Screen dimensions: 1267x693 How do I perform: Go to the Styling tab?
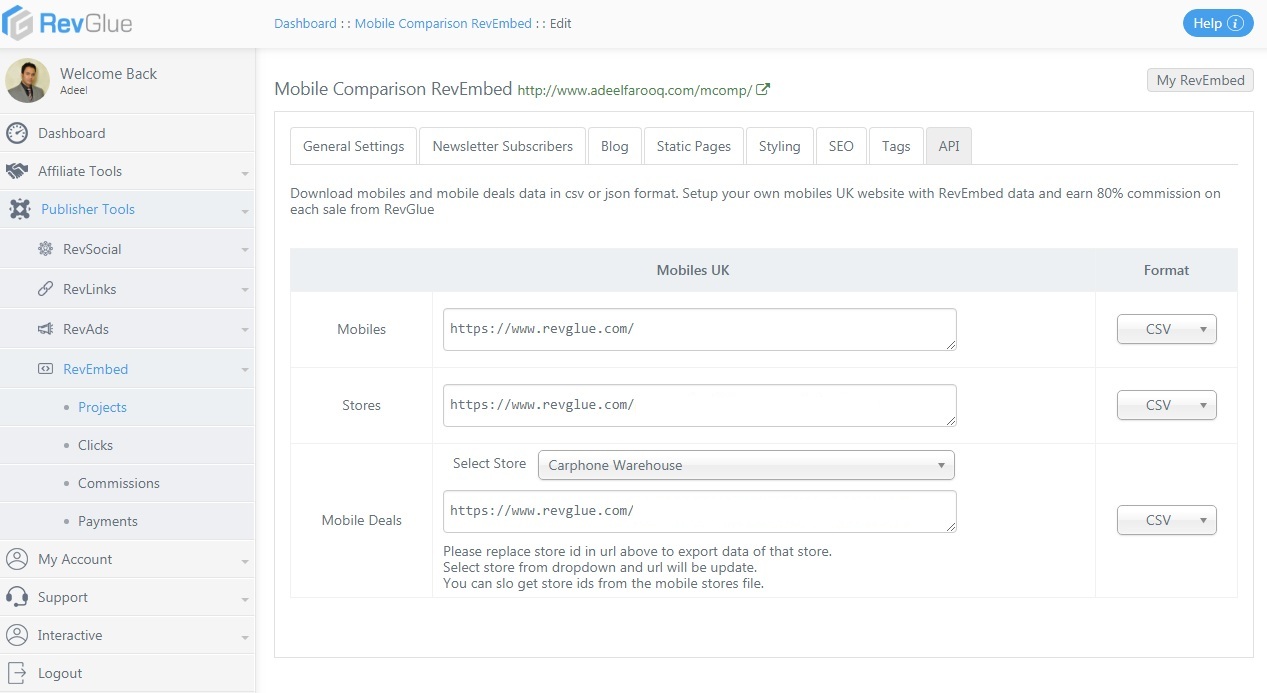[779, 146]
